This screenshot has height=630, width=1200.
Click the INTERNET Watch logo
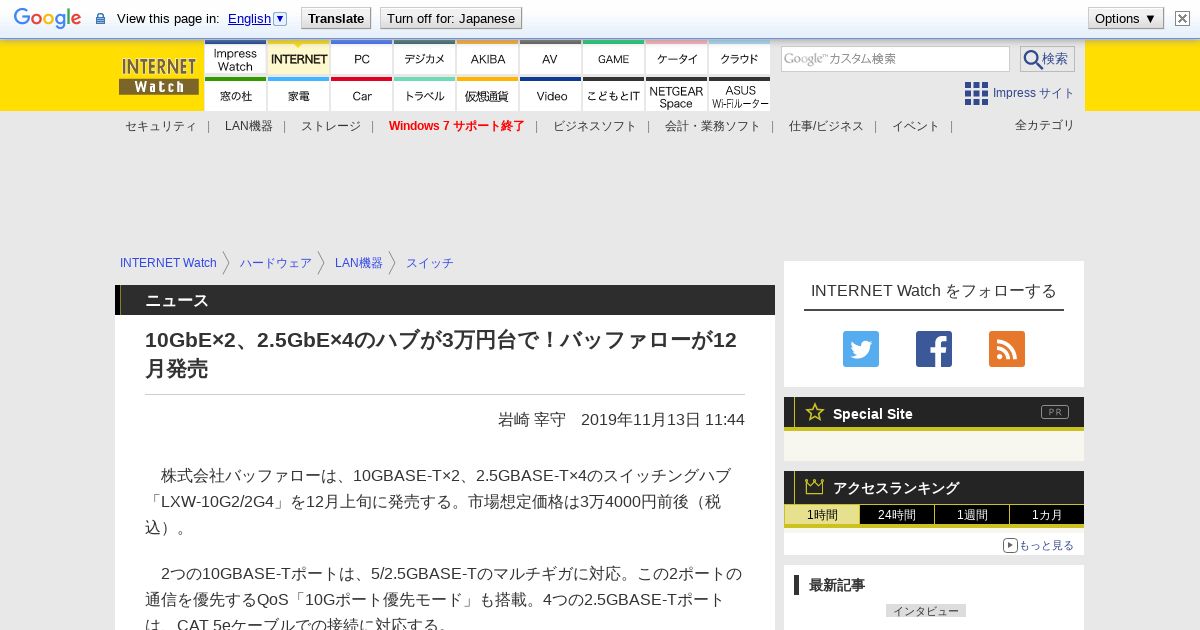159,76
